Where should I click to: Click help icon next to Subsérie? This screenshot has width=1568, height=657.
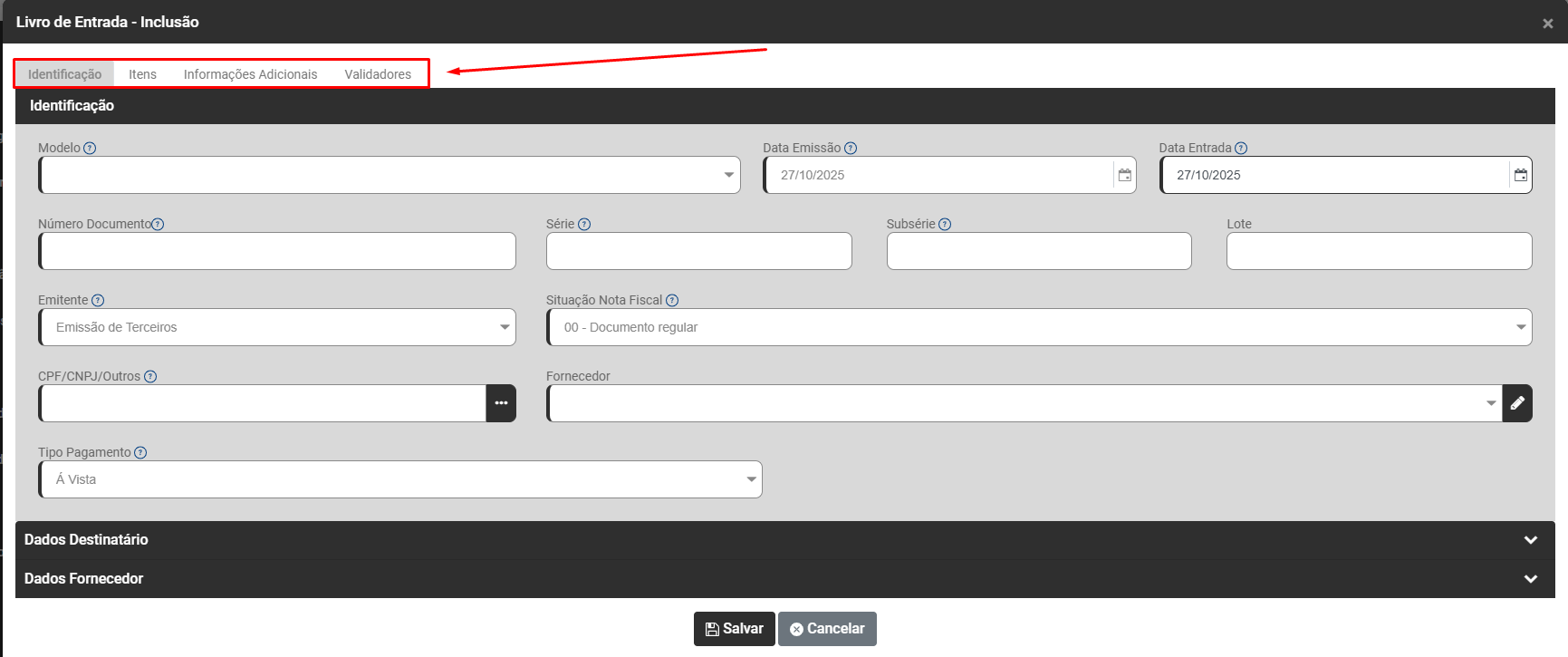[x=945, y=224]
